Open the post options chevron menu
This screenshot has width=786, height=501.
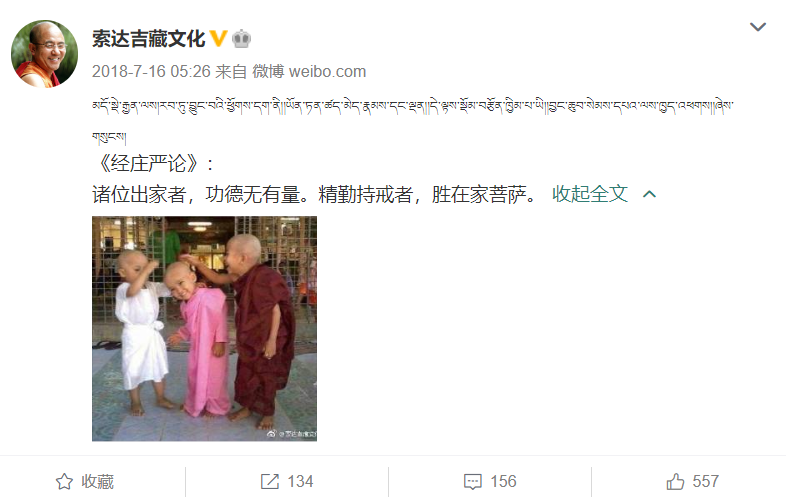(757, 27)
